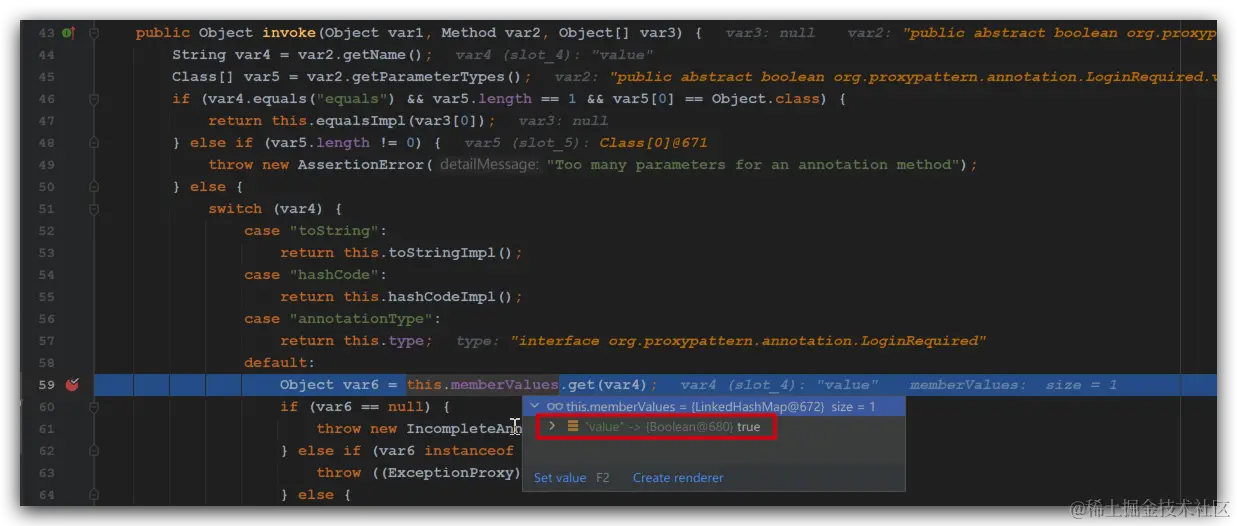Click the highlighted this.memberValues expression on line 59
This screenshot has width=1237, height=526.
(x=483, y=385)
